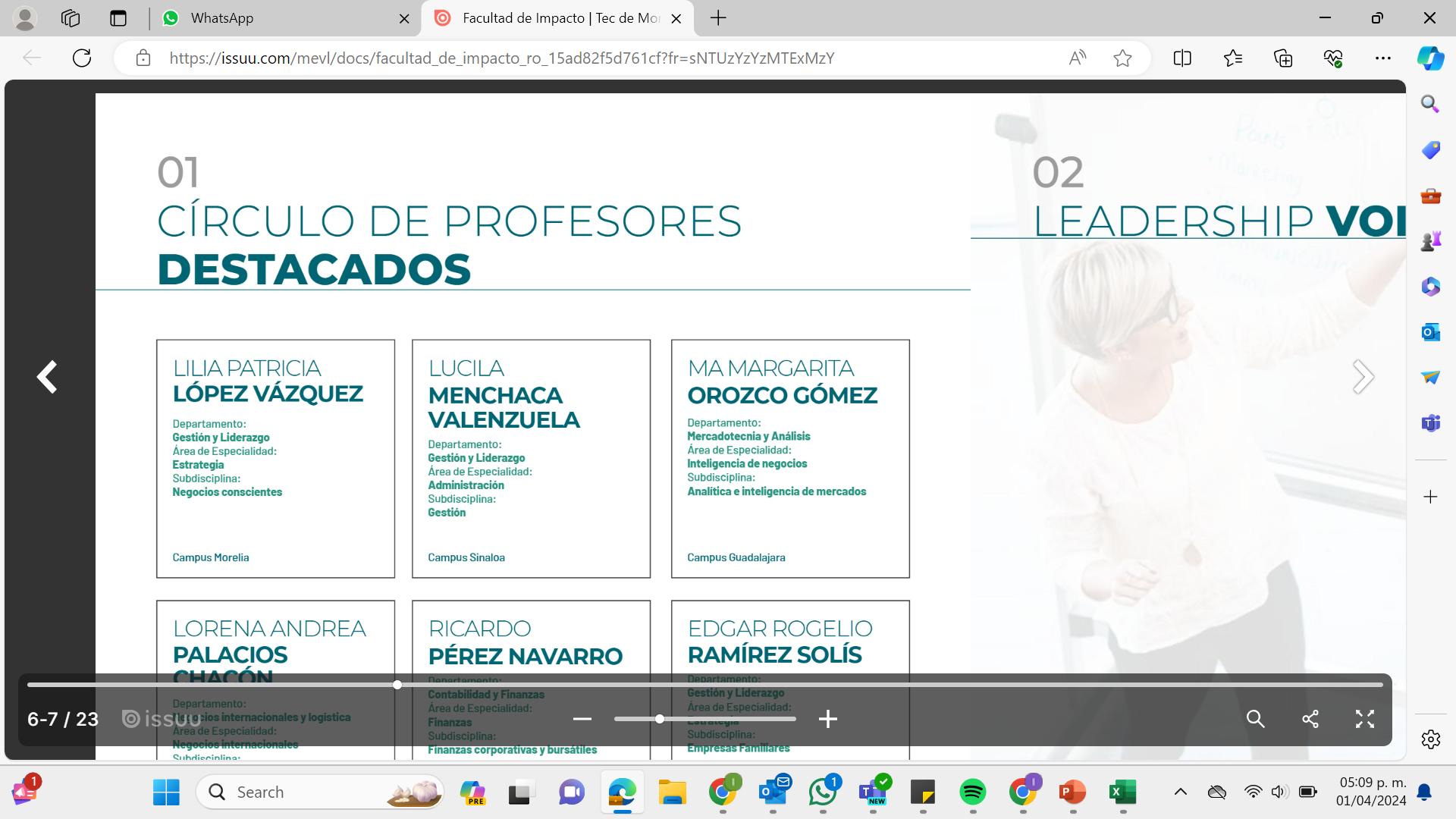This screenshot has width=1456, height=819.
Task: Zoom out with the minus button
Action: tap(582, 719)
